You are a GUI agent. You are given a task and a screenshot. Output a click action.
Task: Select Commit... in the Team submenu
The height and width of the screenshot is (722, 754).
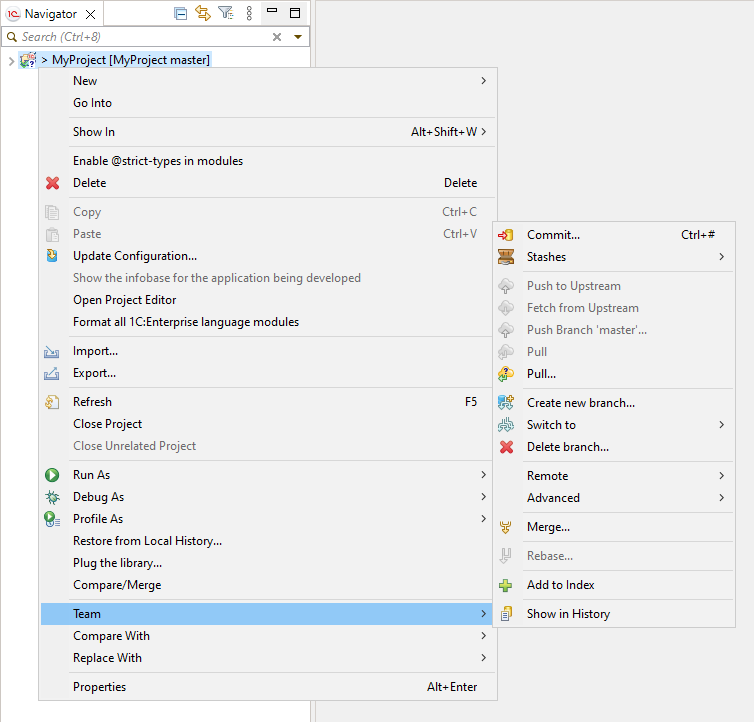click(x=553, y=235)
